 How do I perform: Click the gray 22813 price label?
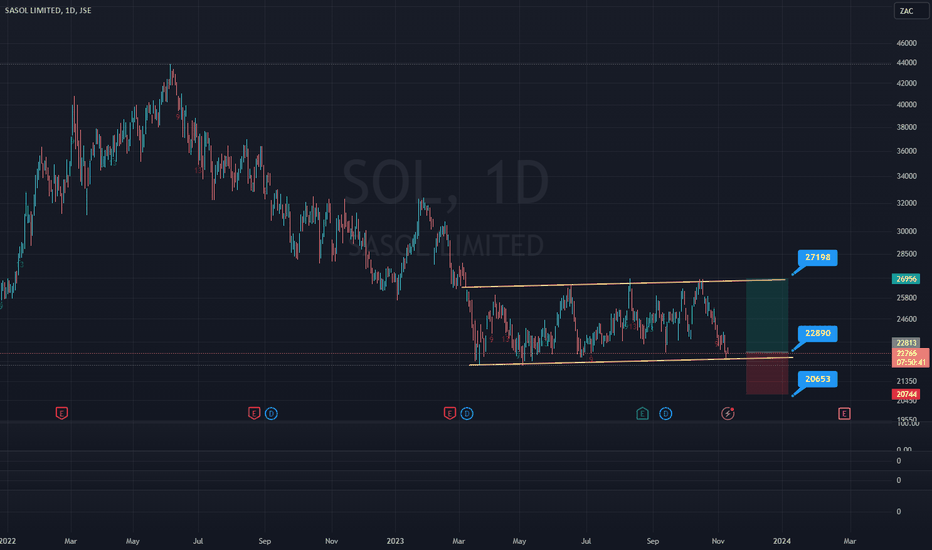tap(906, 342)
